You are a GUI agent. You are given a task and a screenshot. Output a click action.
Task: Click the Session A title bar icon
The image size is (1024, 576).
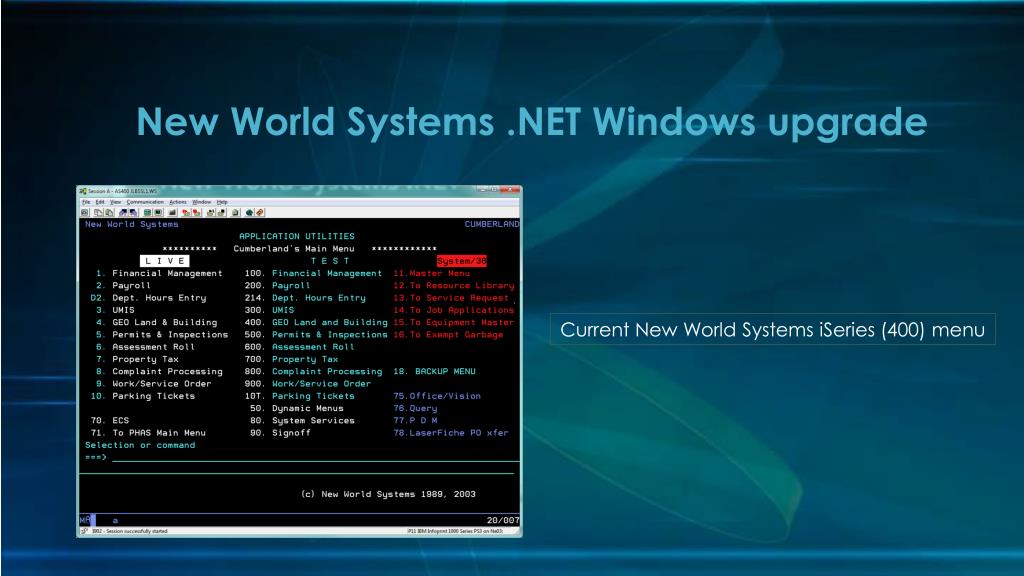(x=83, y=191)
